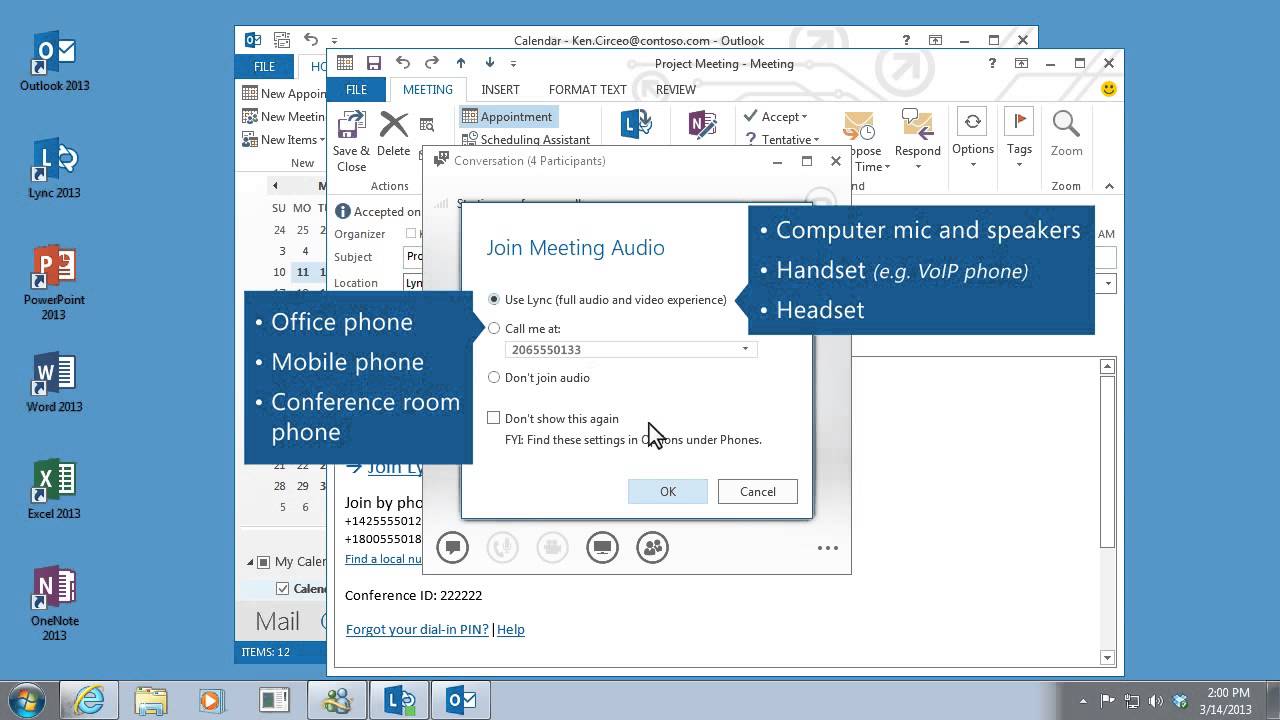The height and width of the screenshot is (720, 1280).
Task: Click the video camera icon in conversation
Action: point(552,547)
